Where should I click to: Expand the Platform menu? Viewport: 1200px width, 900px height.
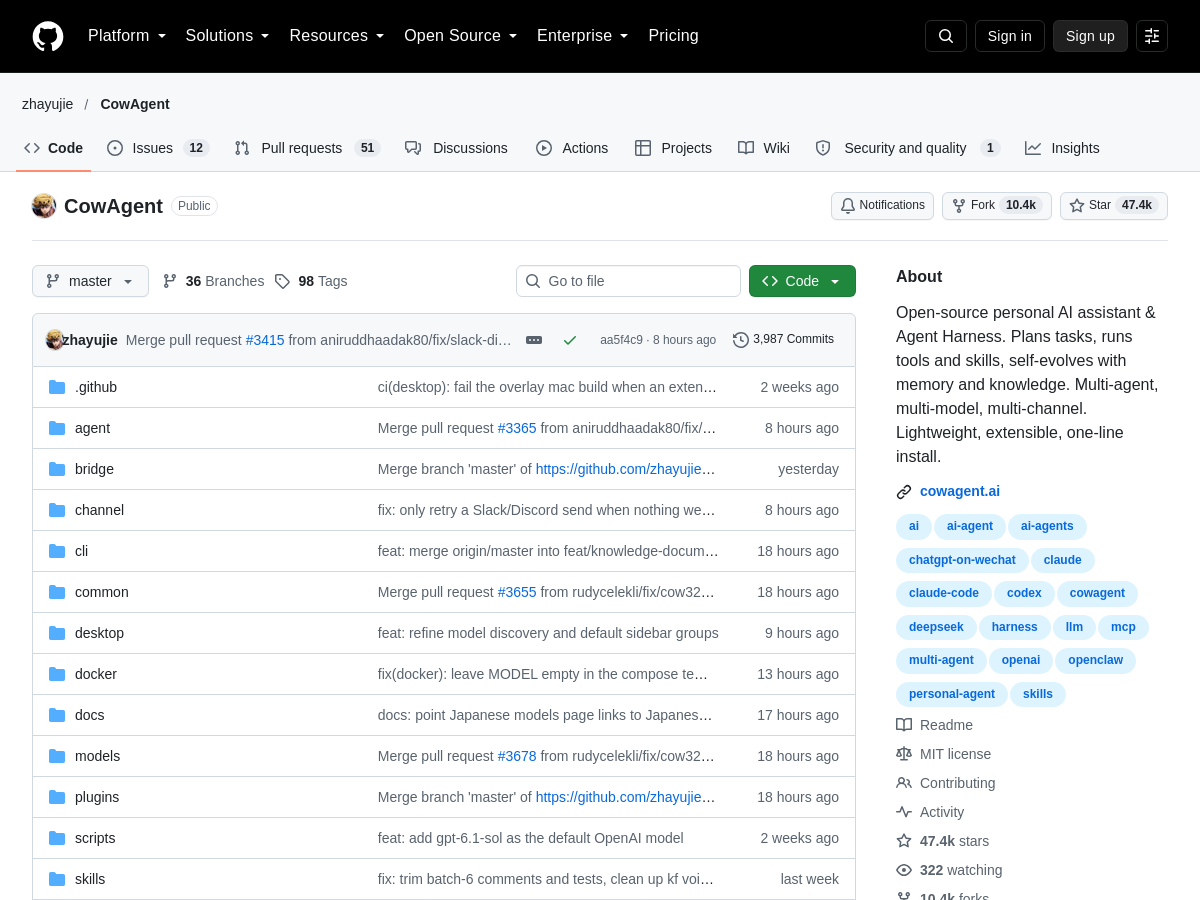click(127, 36)
